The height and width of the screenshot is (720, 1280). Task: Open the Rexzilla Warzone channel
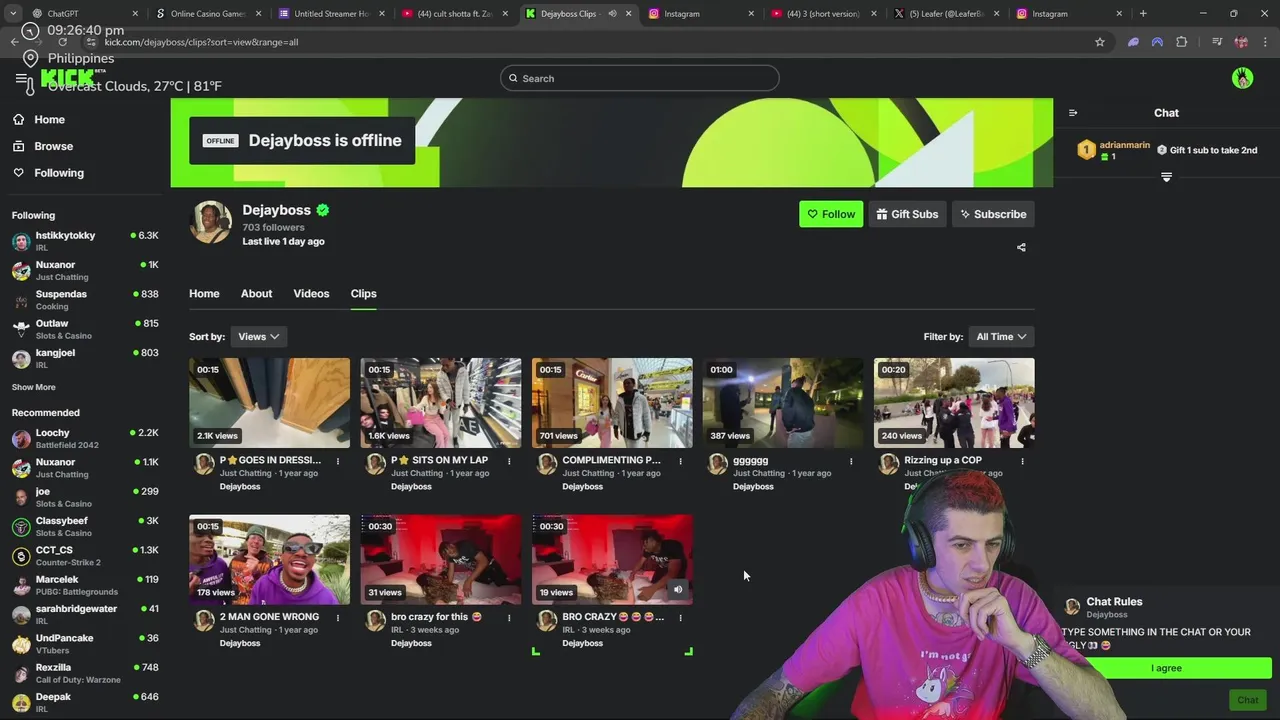click(85, 673)
